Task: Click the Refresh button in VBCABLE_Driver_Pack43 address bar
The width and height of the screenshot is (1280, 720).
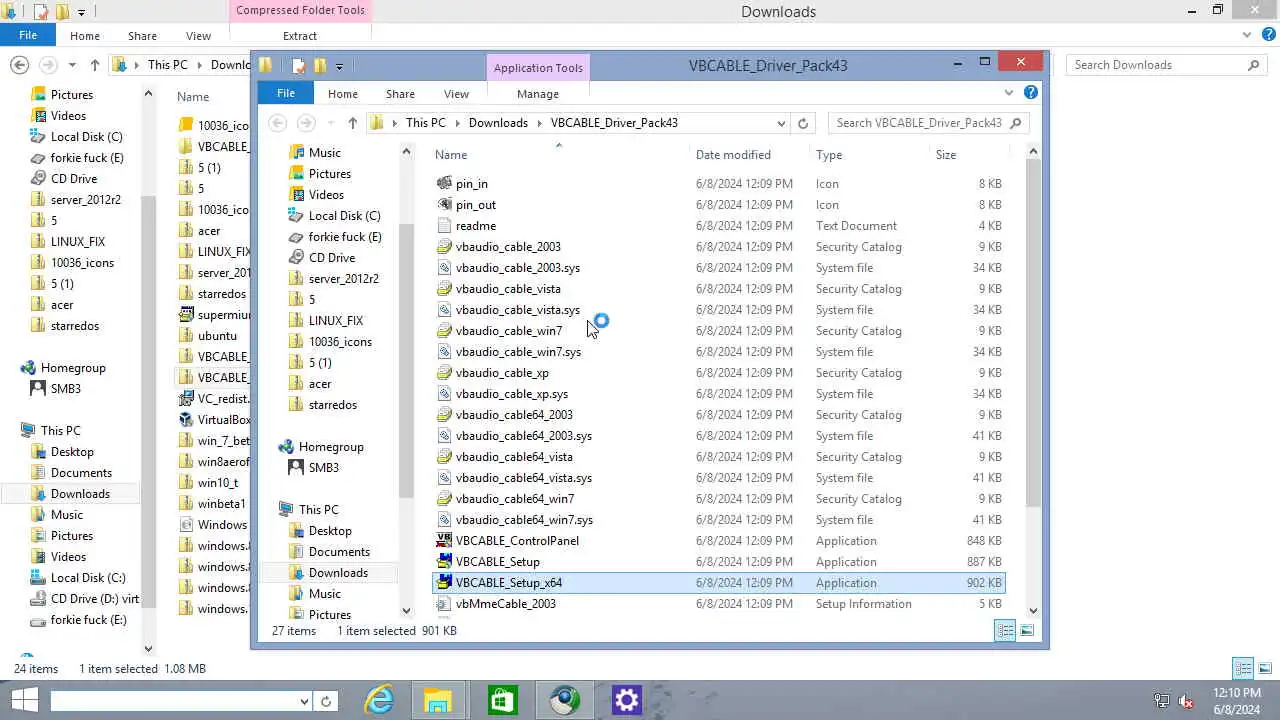Action: click(x=802, y=123)
